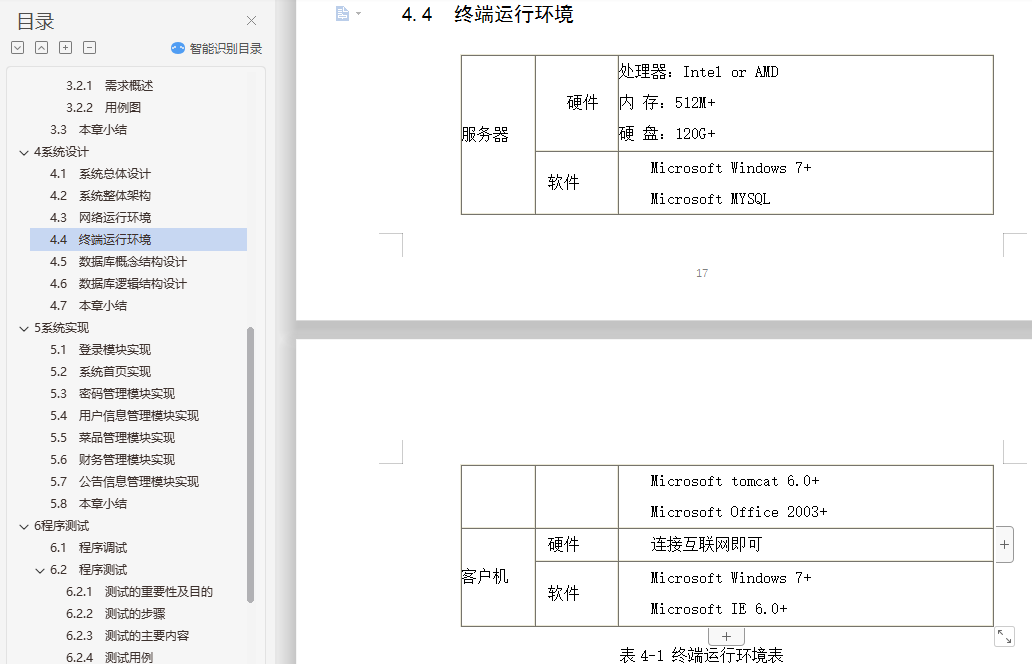Go to 5.2 系统首页实现
The width and height of the screenshot is (1032, 664).
100,372
